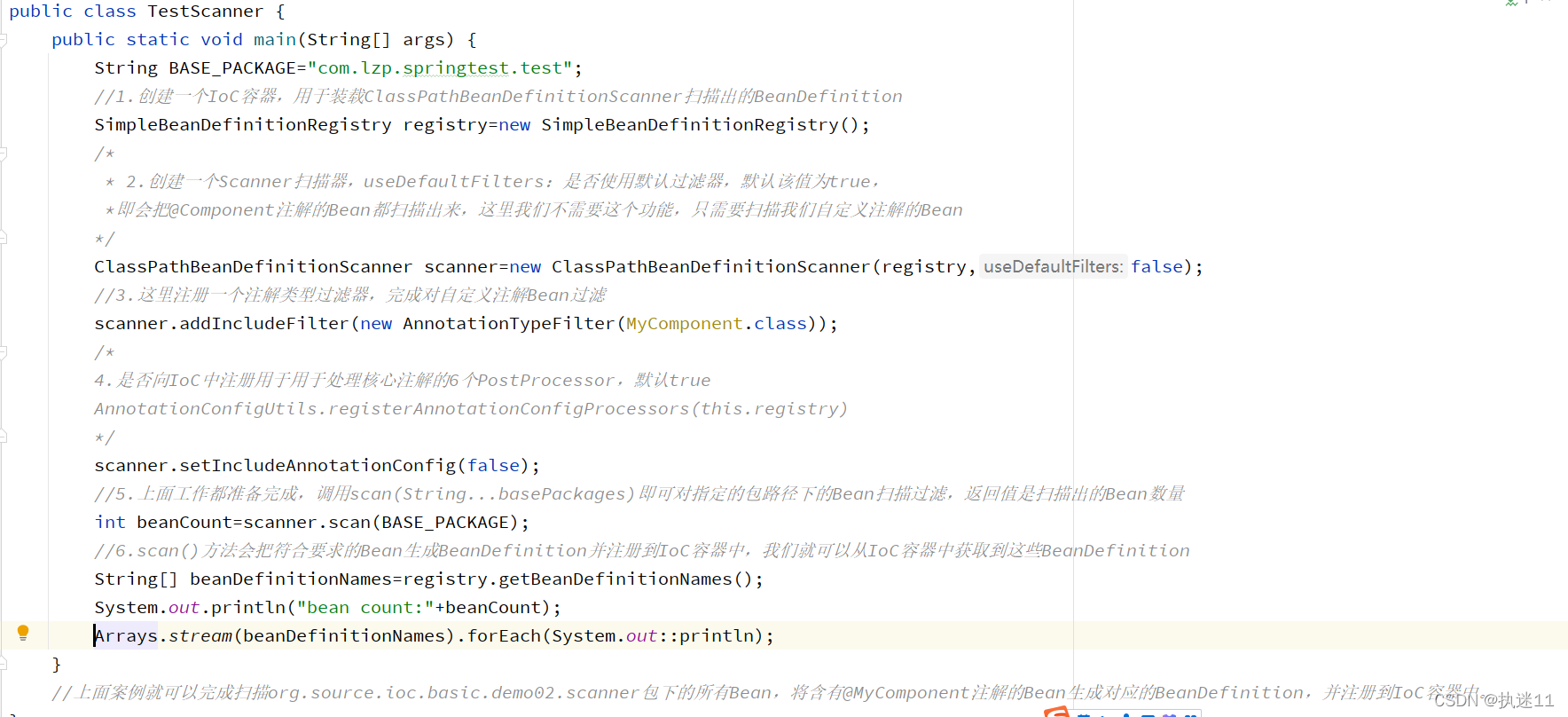
Task: Click the BASE_PACKAGE declaration
Action: coord(231,68)
